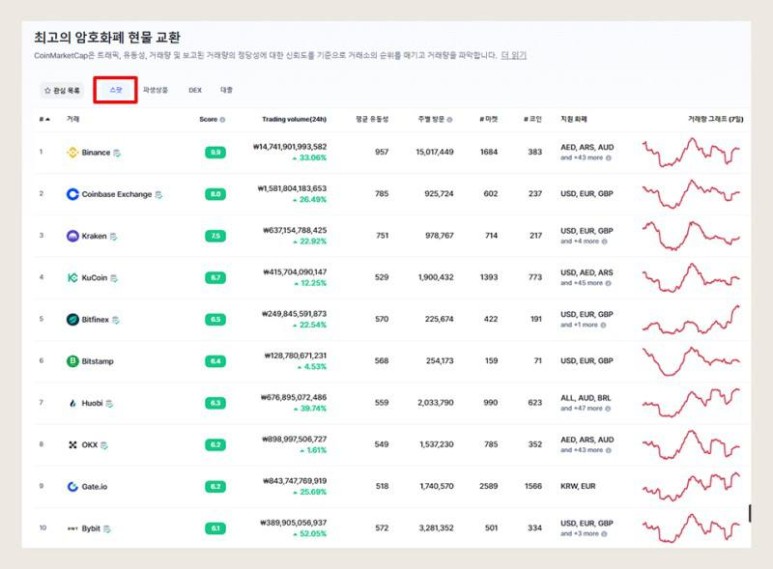Sort by # markets (# 마켓) header
Viewport: 773px width, 569px height.
point(489,119)
